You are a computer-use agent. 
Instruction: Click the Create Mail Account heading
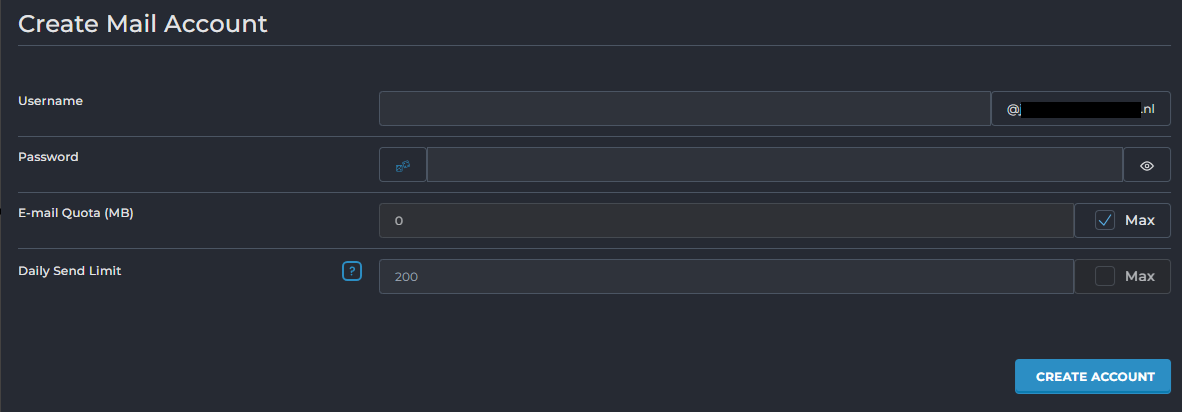click(x=142, y=24)
